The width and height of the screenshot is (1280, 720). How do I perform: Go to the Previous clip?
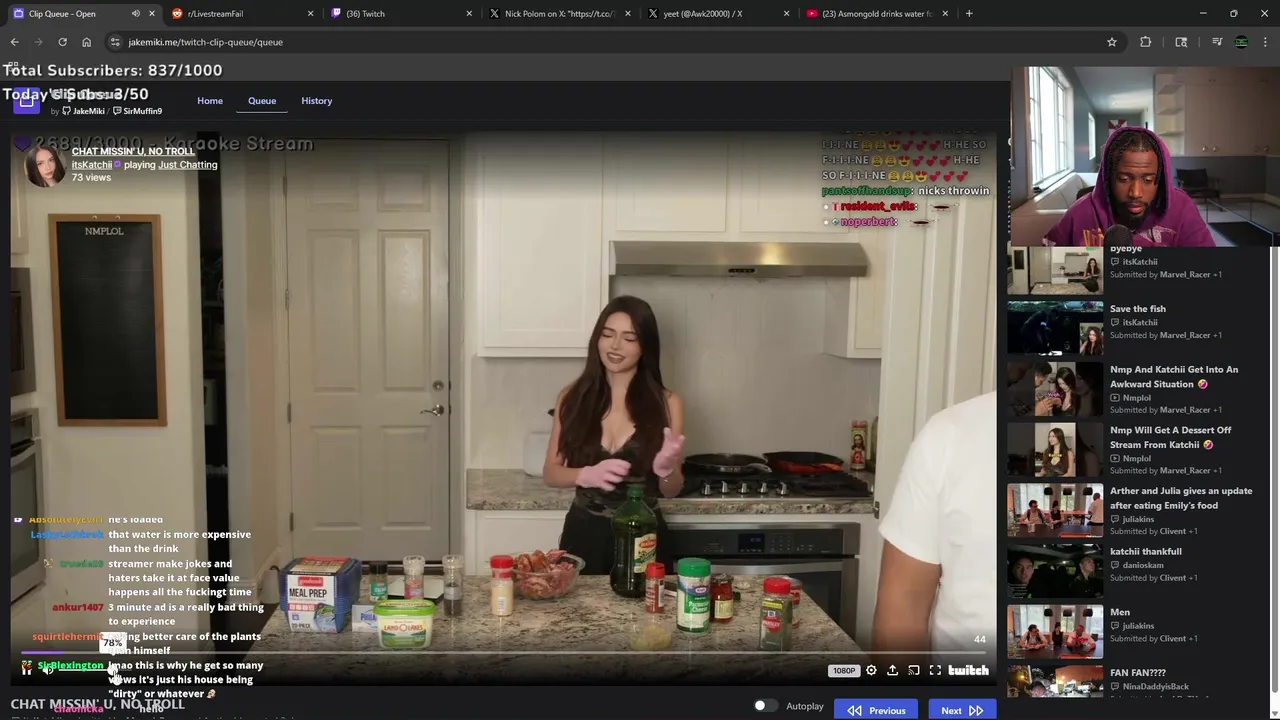point(876,710)
